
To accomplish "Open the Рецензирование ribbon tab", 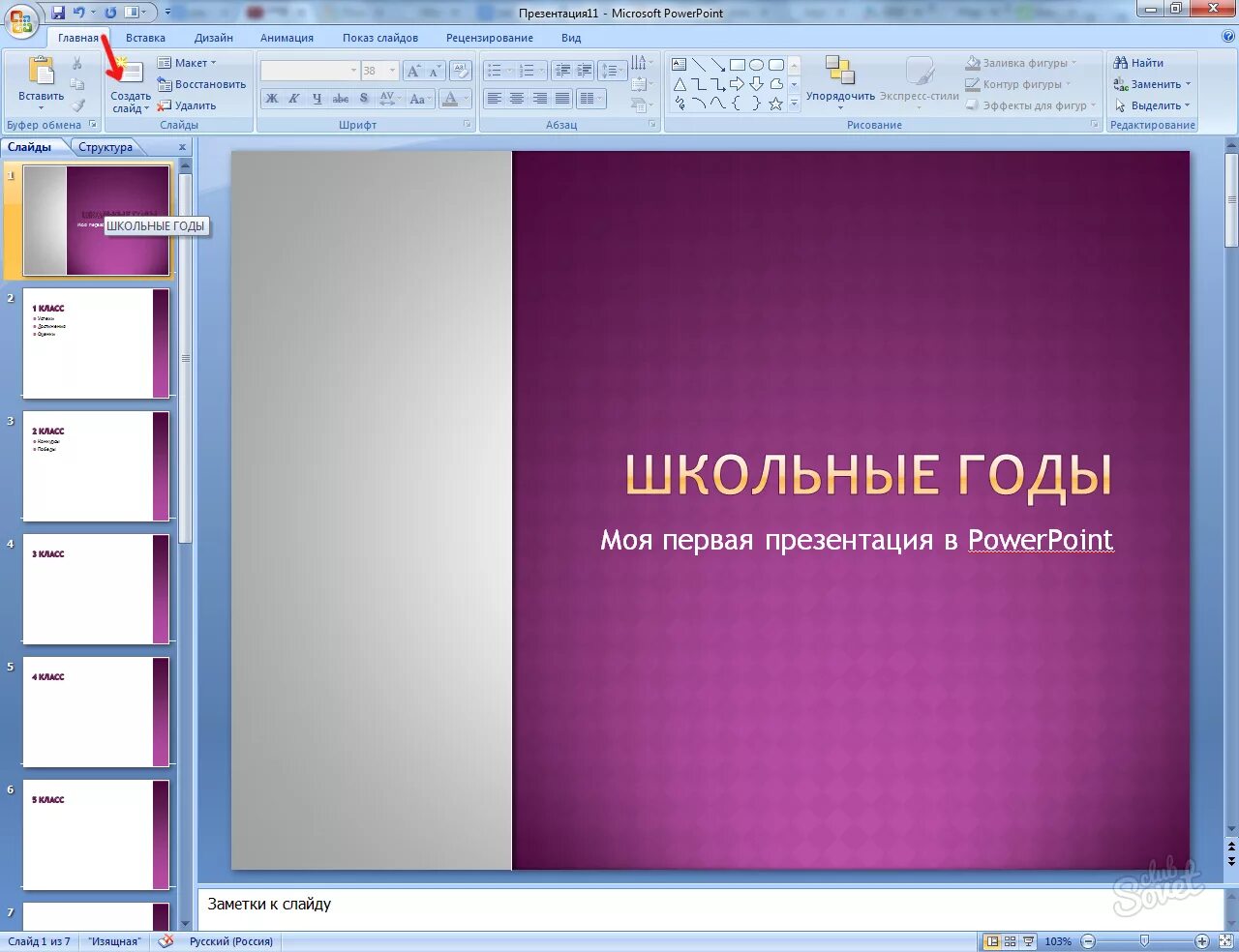I will tap(490, 38).
